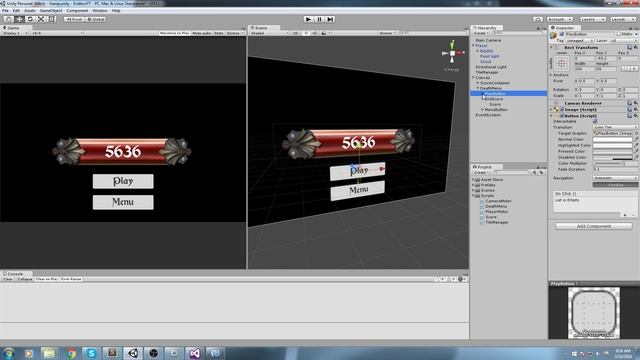Open Rect Transform gear settings icon
This screenshot has width=640, height=360.
pyautogui.click(x=636, y=47)
